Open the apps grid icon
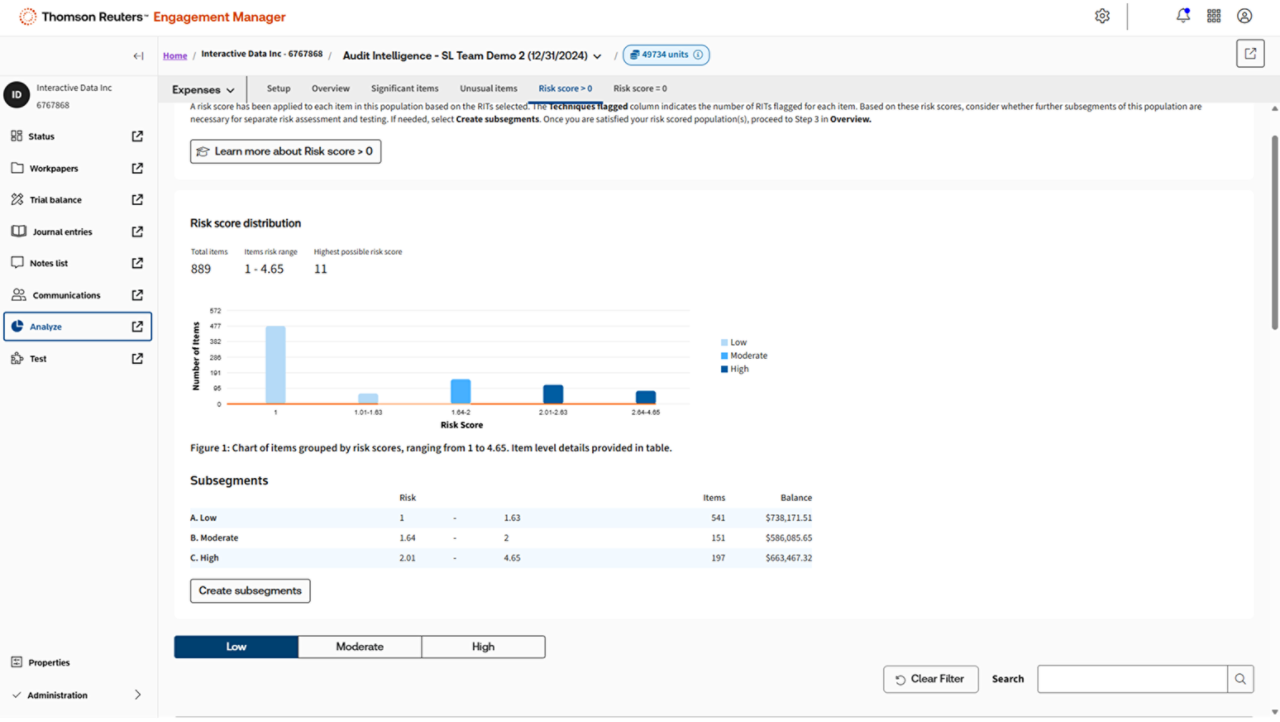The height and width of the screenshot is (722, 1280). point(1214,16)
